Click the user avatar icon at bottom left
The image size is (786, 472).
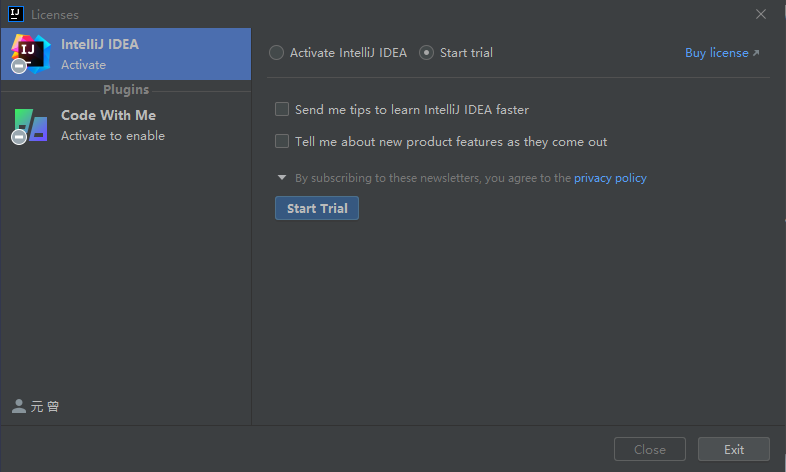(18, 406)
